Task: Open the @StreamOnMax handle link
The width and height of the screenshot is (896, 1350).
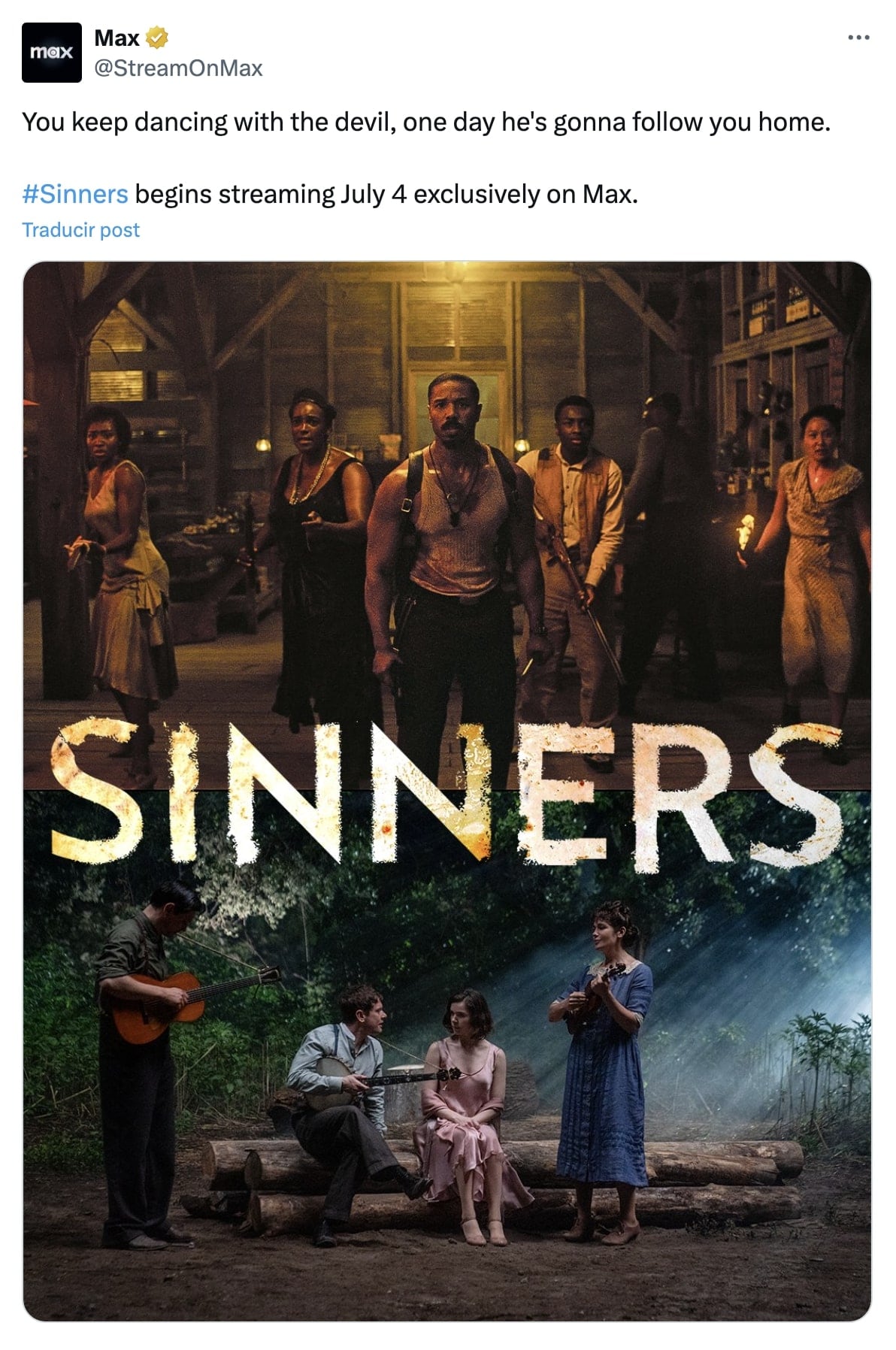Action: 178,68
